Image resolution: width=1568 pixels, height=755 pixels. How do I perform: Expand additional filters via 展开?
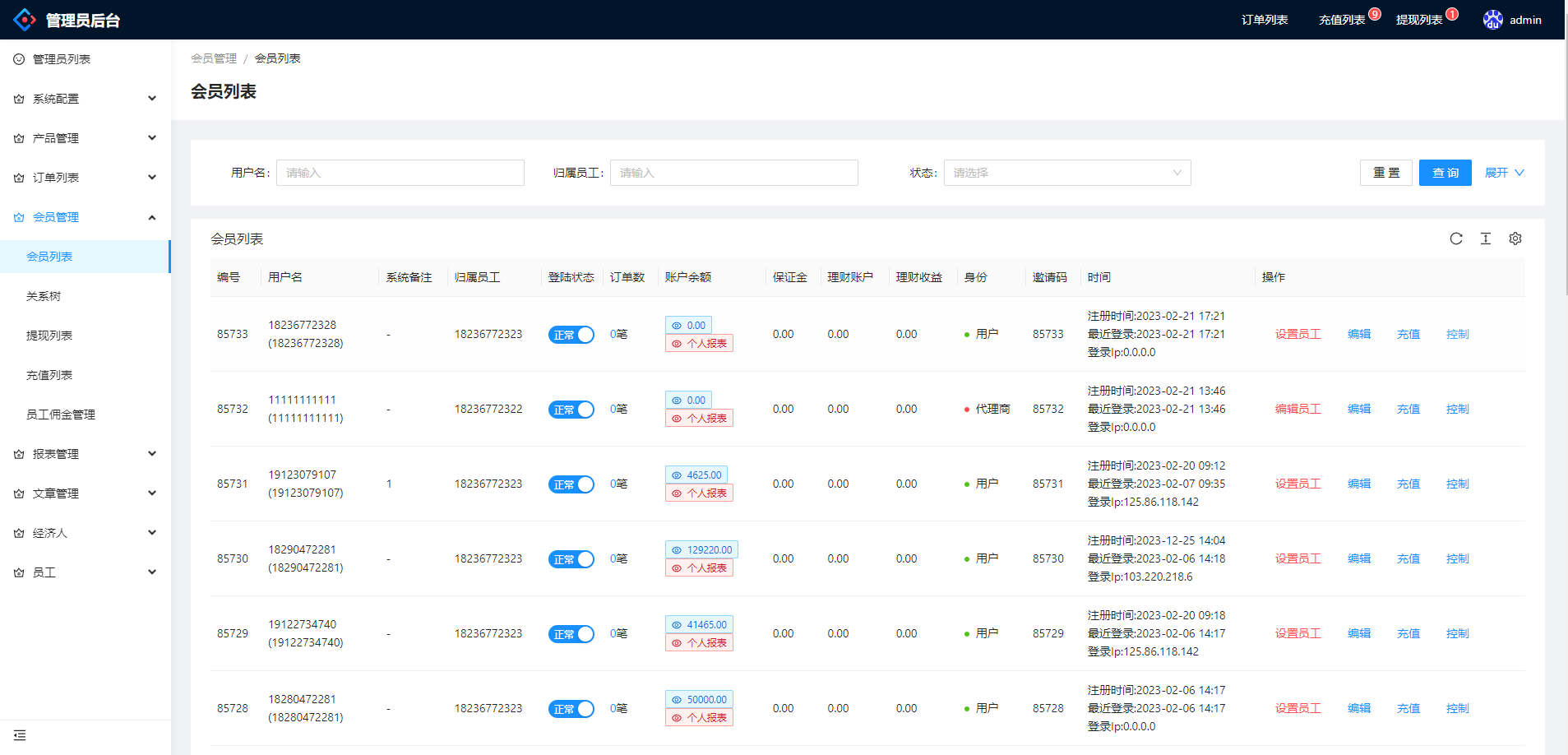[x=1504, y=173]
